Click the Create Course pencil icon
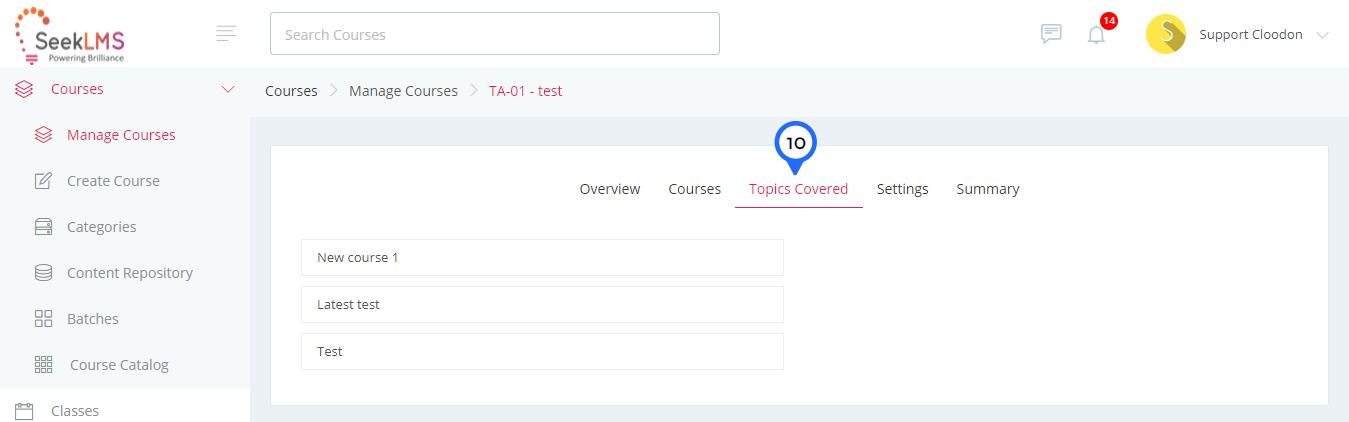1349x422 pixels. click(x=43, y=181)
